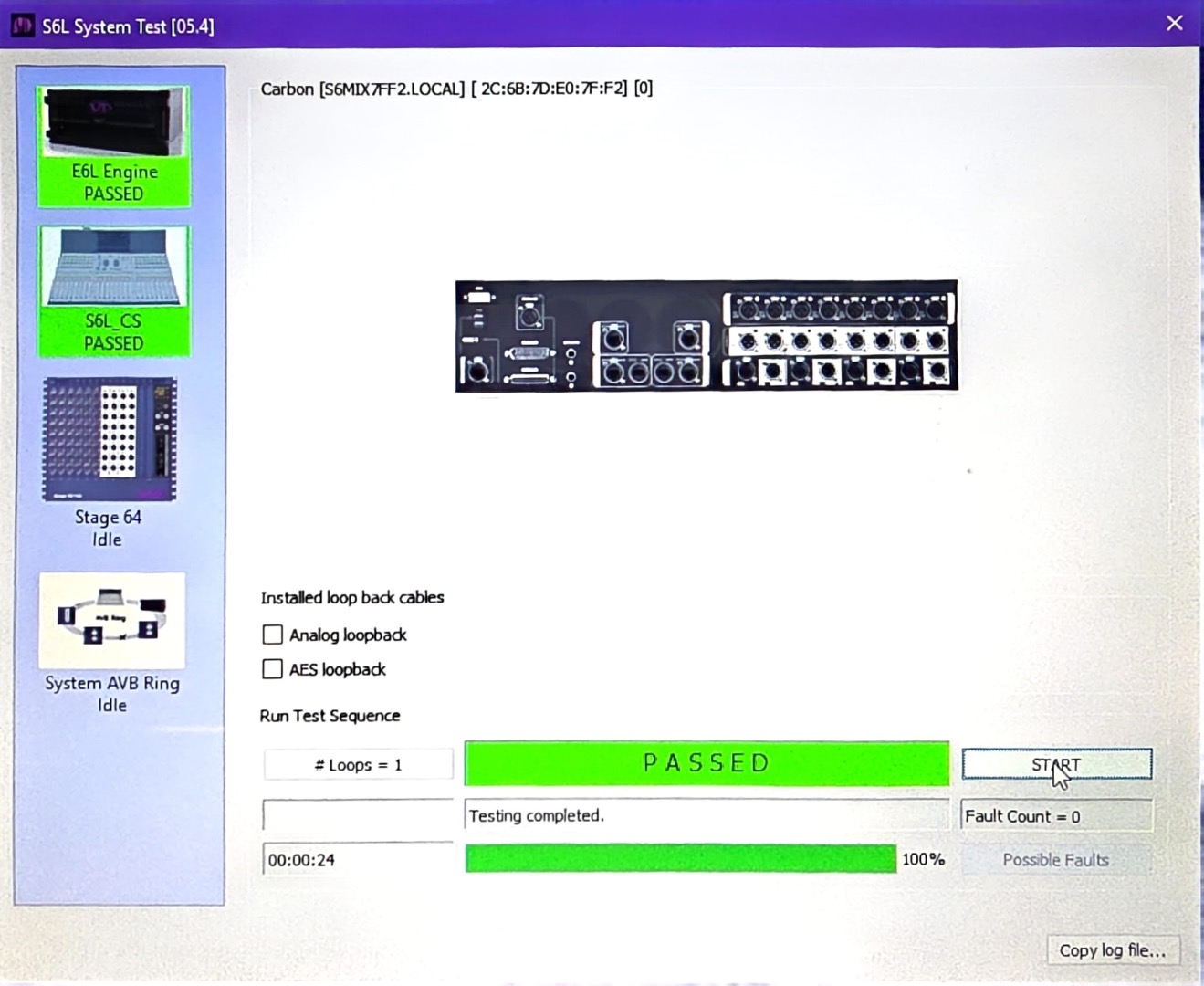Open Possible Faults list
The width and height of the screenshot is (1204, 986).
(x=1056, y=860)
